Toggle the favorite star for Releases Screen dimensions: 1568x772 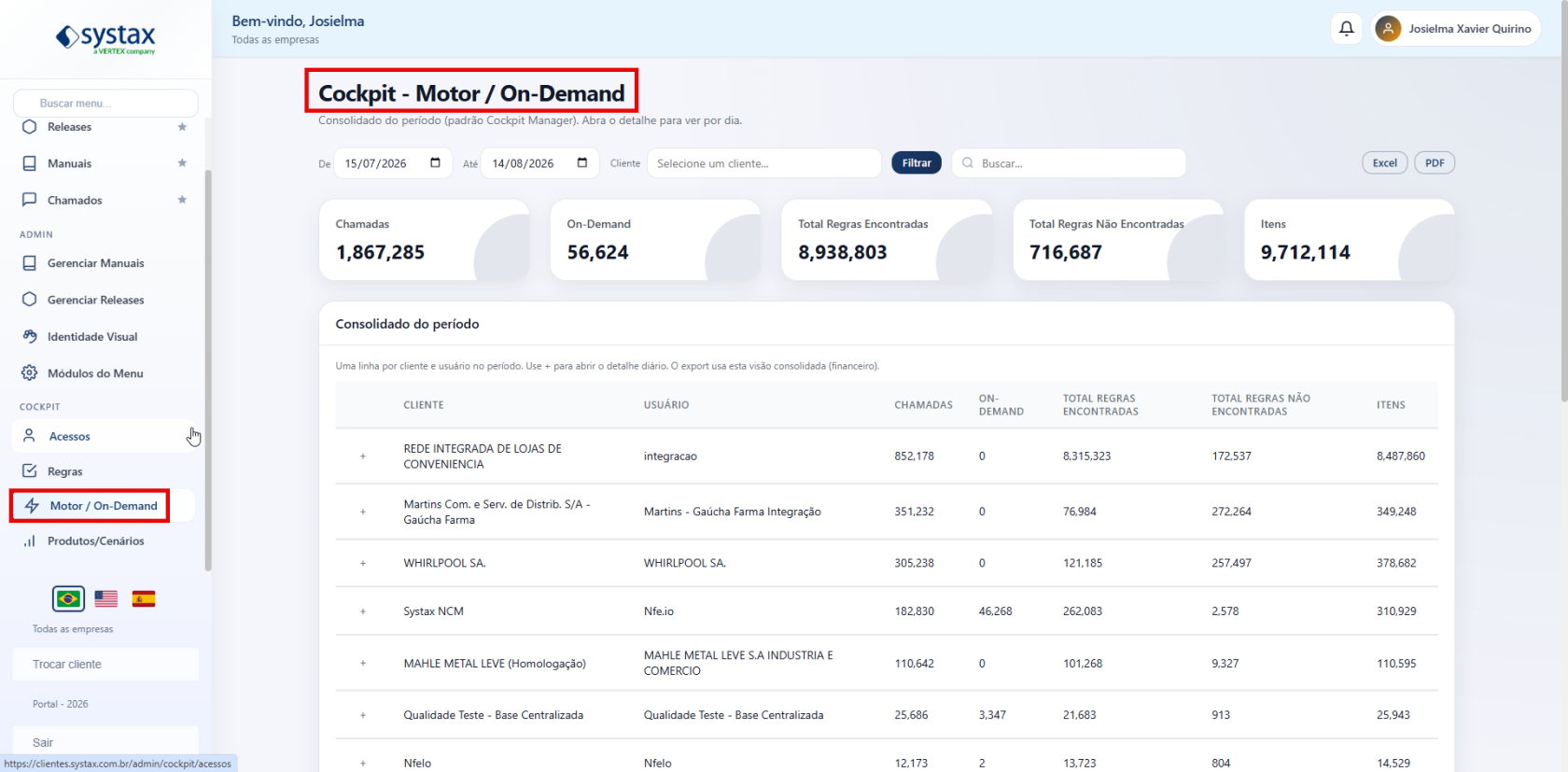point(182,127)
